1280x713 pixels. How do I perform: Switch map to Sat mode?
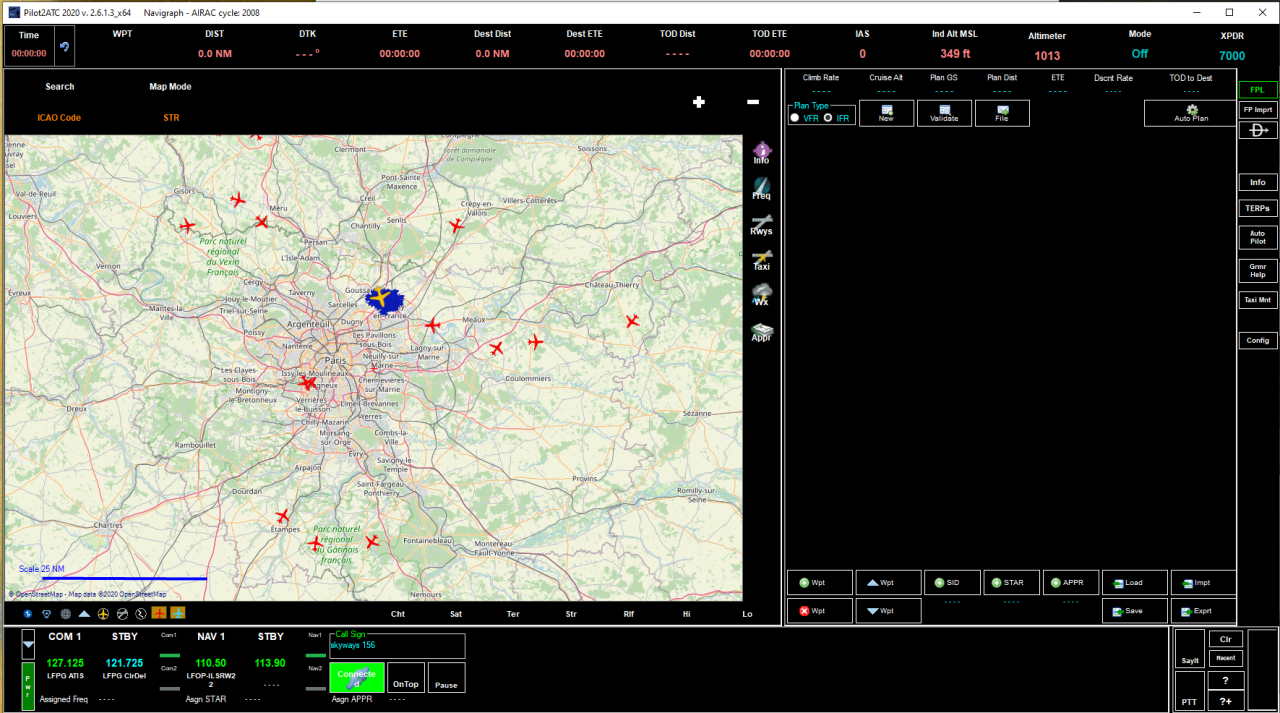456,614
